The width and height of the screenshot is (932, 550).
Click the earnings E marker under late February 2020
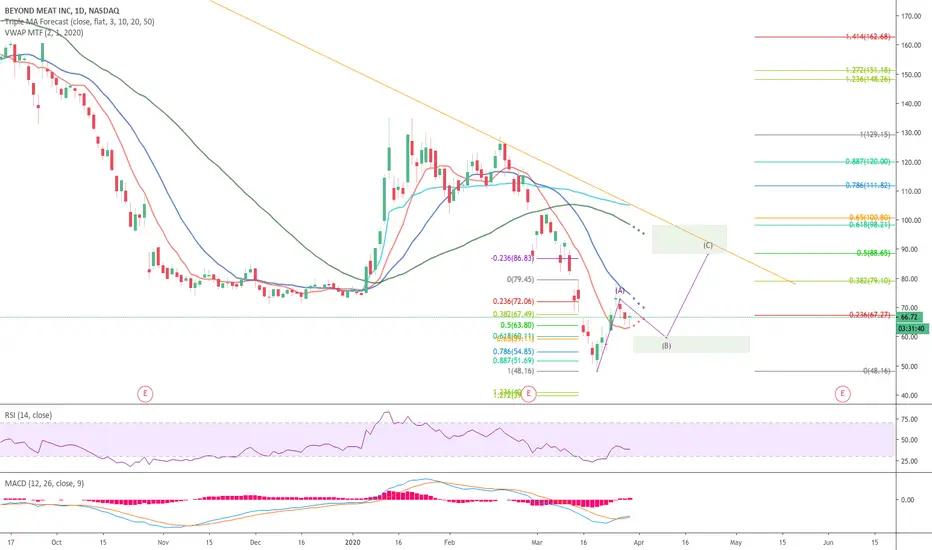tap(528, 394)
